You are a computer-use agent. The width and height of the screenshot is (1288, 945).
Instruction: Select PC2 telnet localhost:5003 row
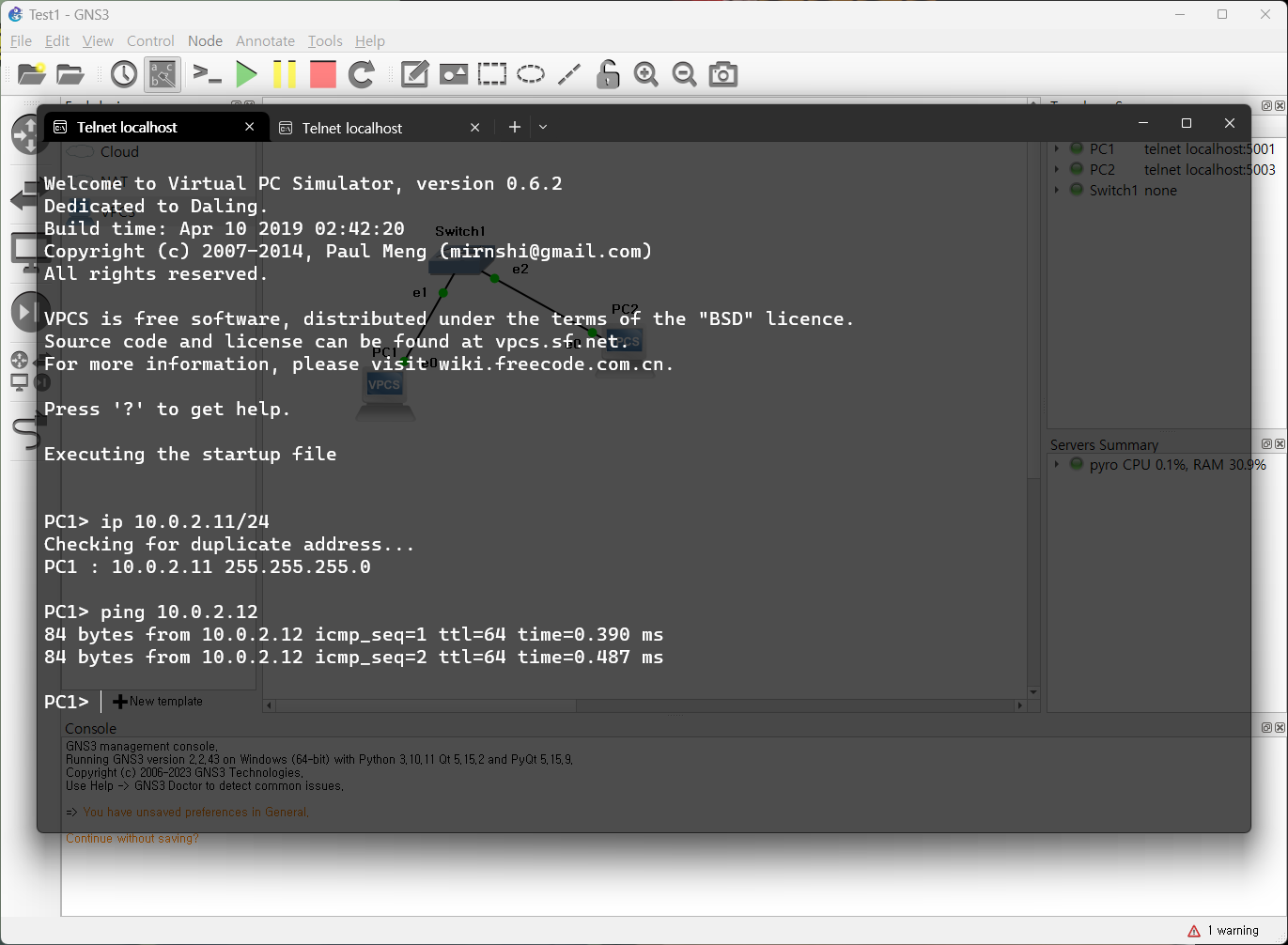[1167, 169]
